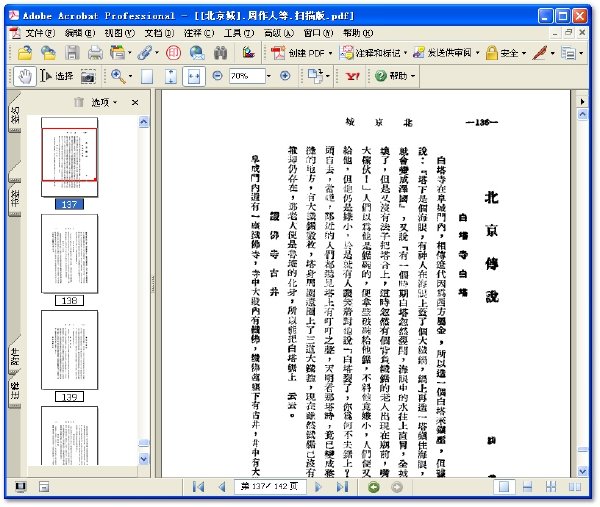Open the zoom percentage dropdown arrow
The width and height of the screenshot is (600, 507).
coord(268,76)
